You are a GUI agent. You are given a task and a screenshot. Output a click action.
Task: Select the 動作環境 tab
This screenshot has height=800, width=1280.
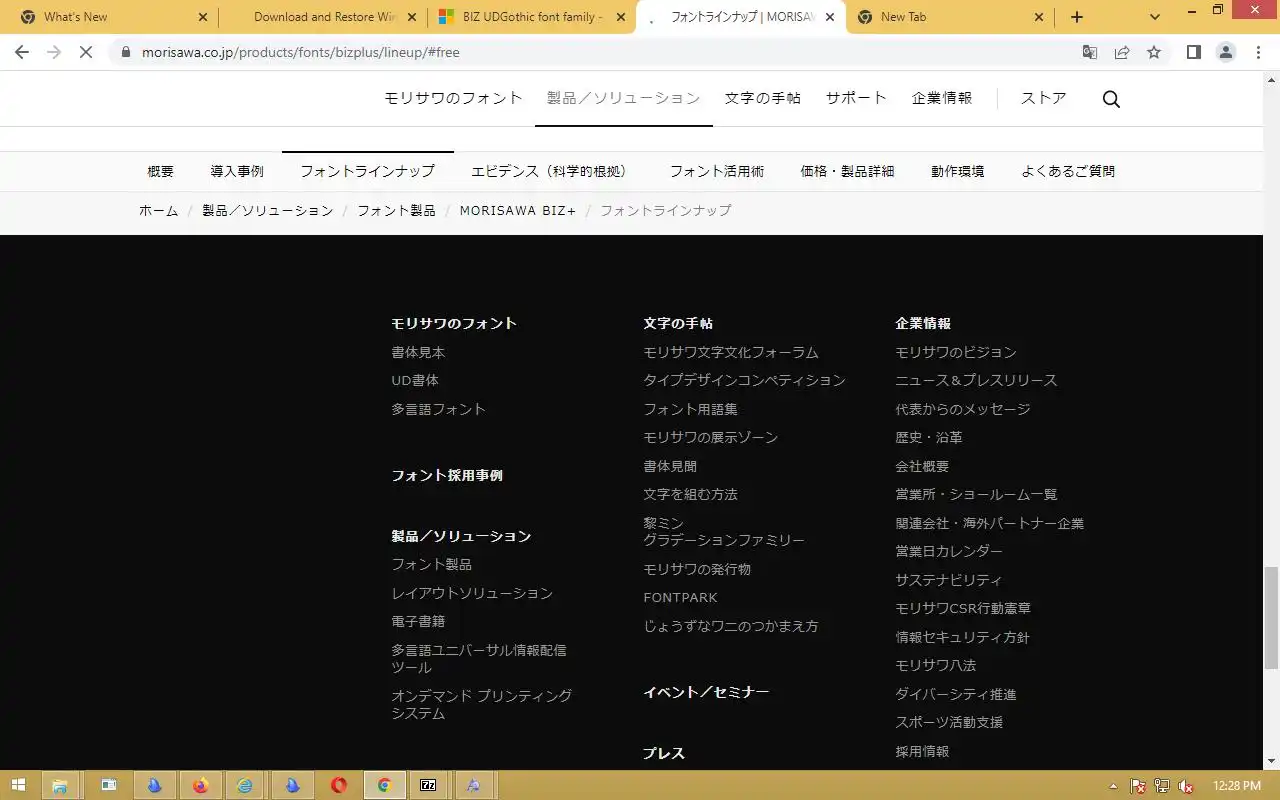(x=958, y=171)
